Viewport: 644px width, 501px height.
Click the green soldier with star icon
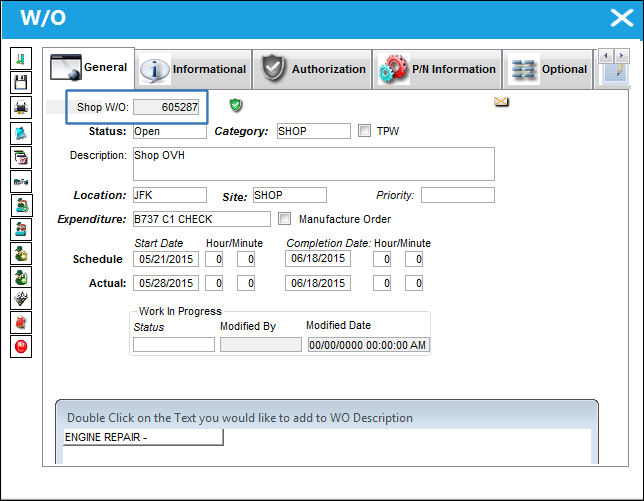pos(21,253)
